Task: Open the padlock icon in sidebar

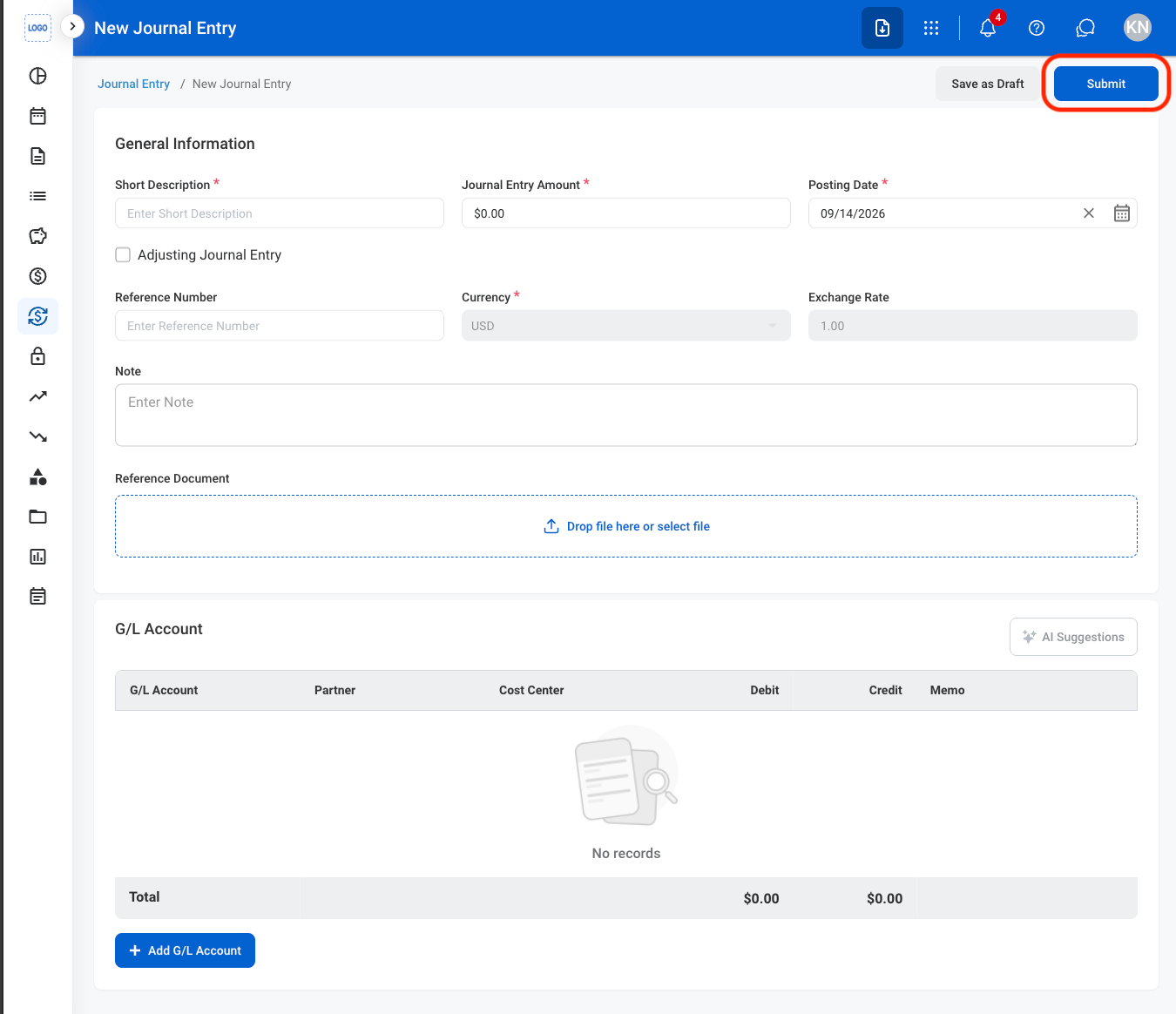Action: 37,356
